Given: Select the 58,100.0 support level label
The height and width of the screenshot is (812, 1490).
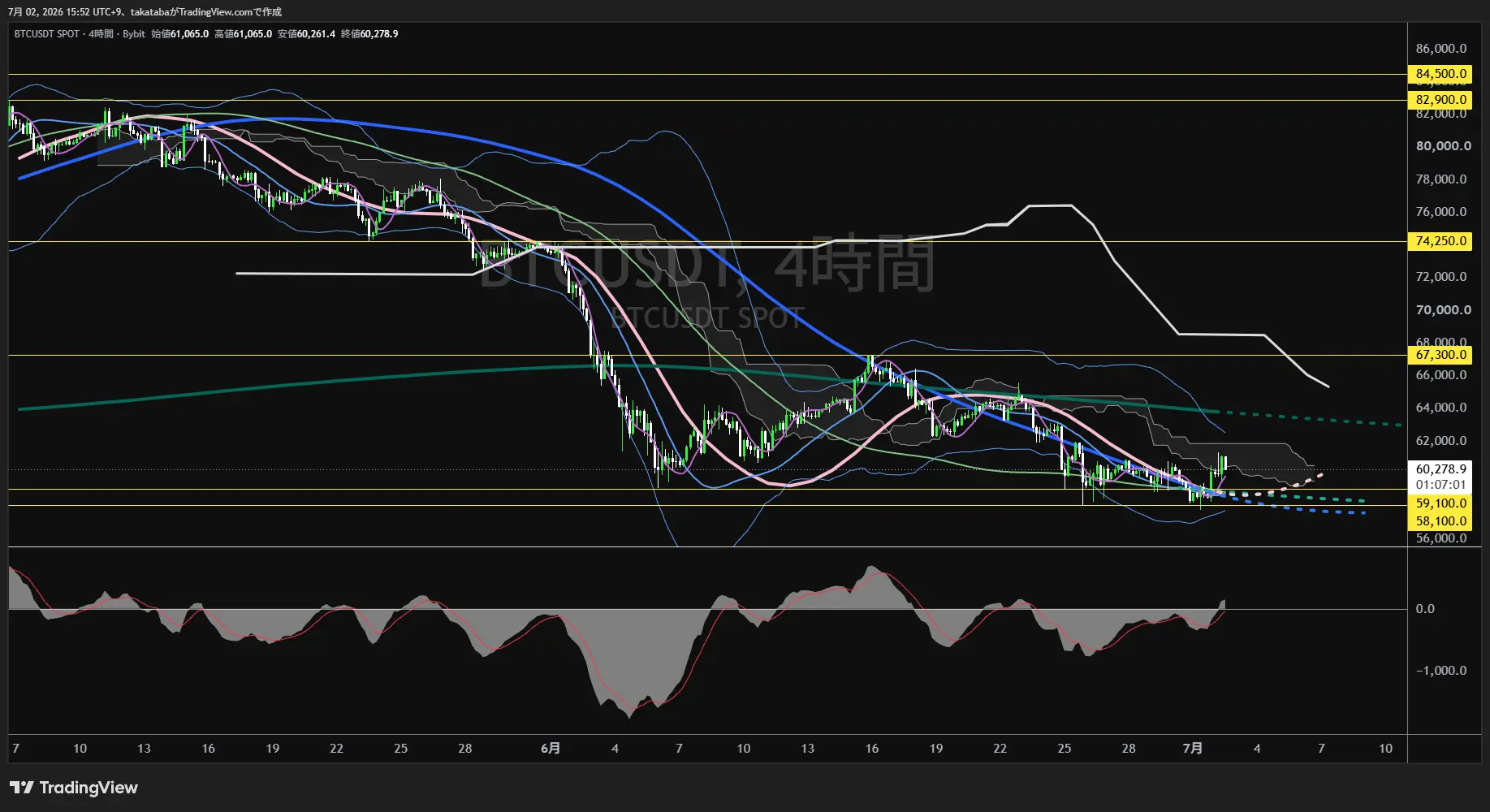Looking at the screenshot, I should [x=1440, y=521].
